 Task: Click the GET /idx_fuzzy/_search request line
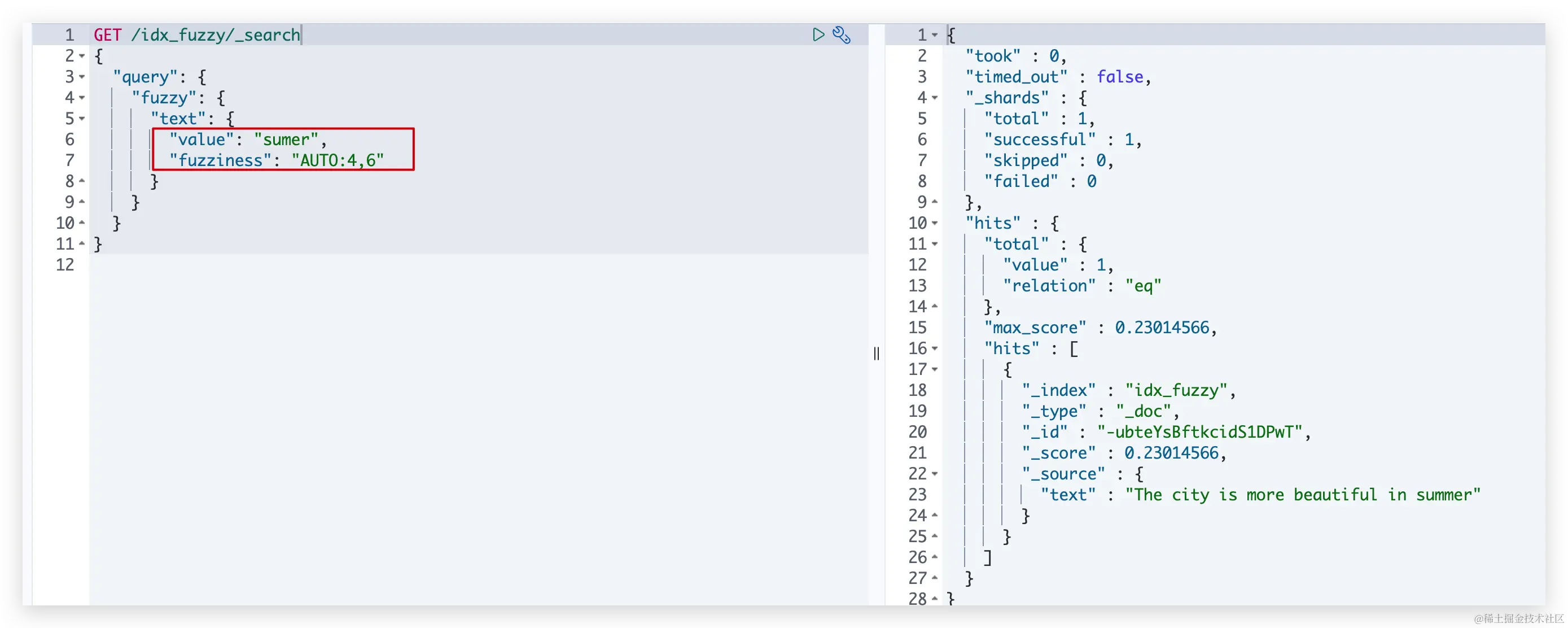click(196, 34)
